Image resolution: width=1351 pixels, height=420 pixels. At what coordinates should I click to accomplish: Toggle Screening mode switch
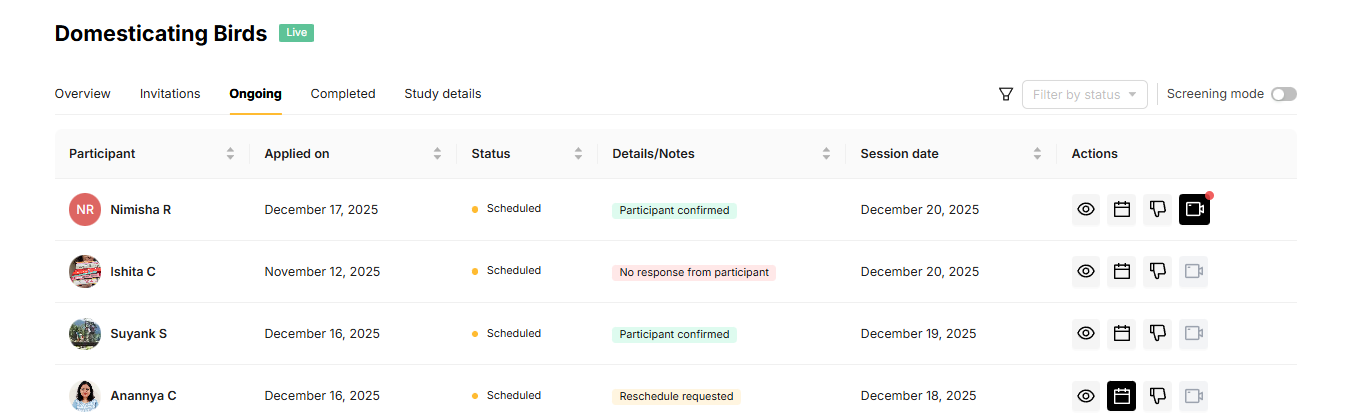click(1283, 94)
